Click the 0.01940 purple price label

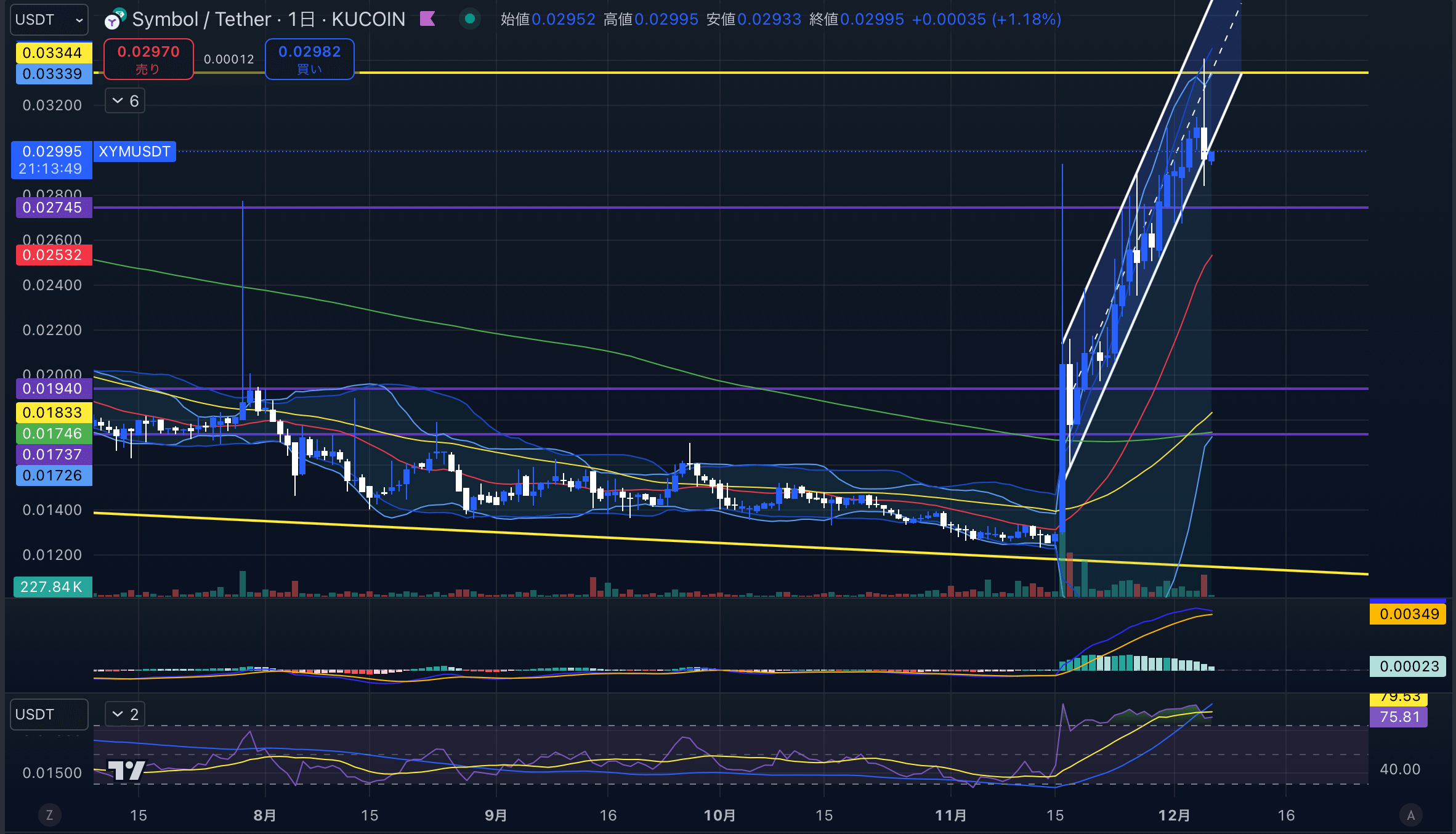point(54,389)
